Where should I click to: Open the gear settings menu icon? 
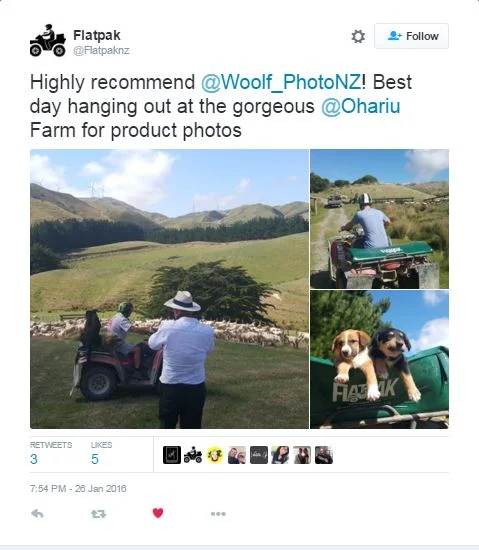point(358,36)
